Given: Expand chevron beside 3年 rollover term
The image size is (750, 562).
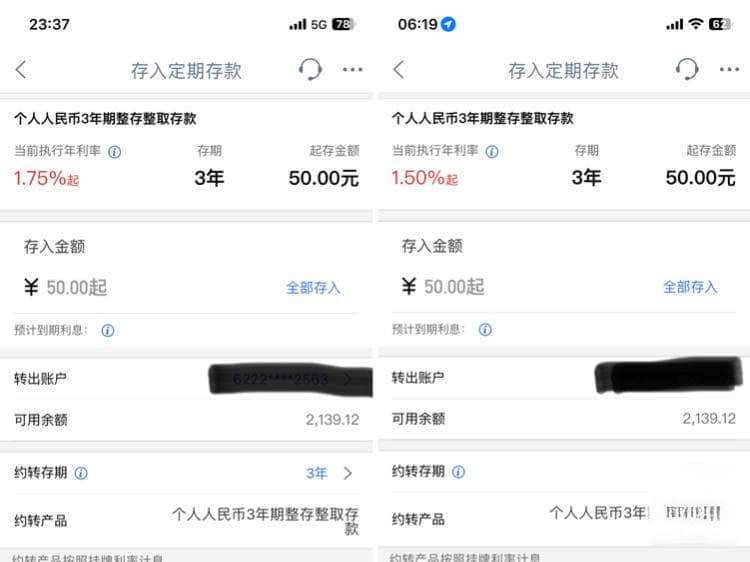Looking at the screenshot, I should 348,474.
